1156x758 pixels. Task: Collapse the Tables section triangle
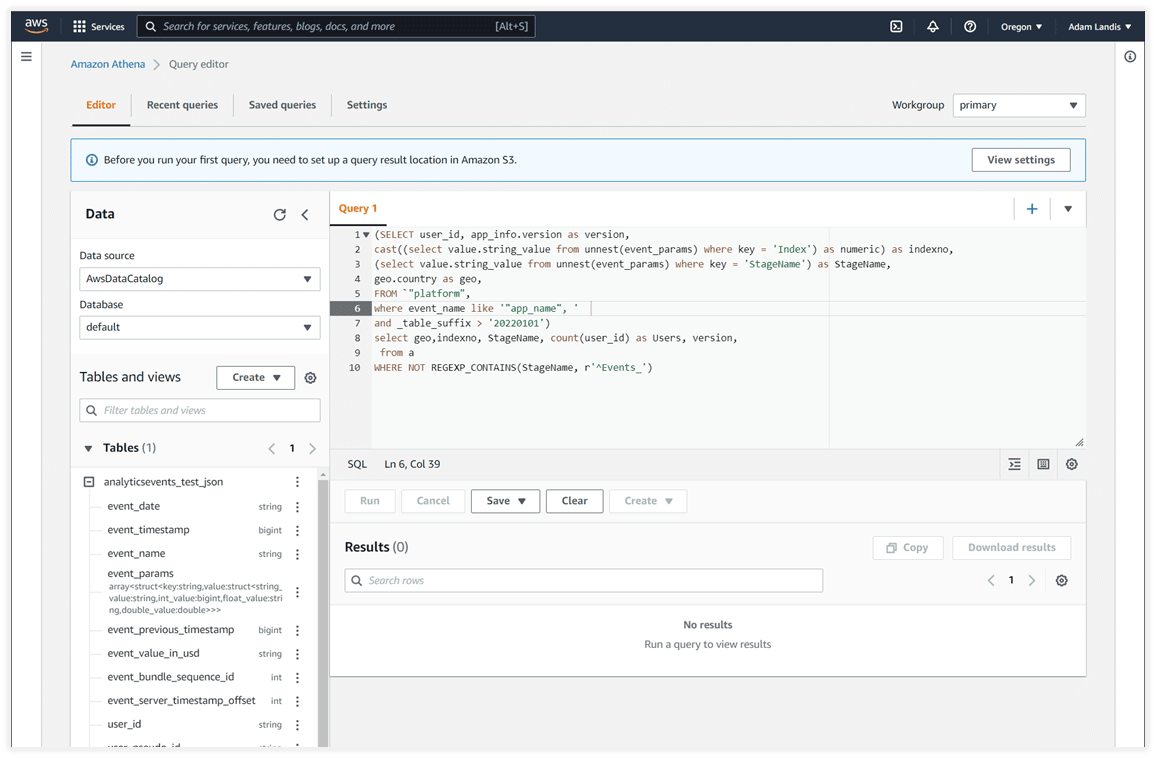click(88, 448)
